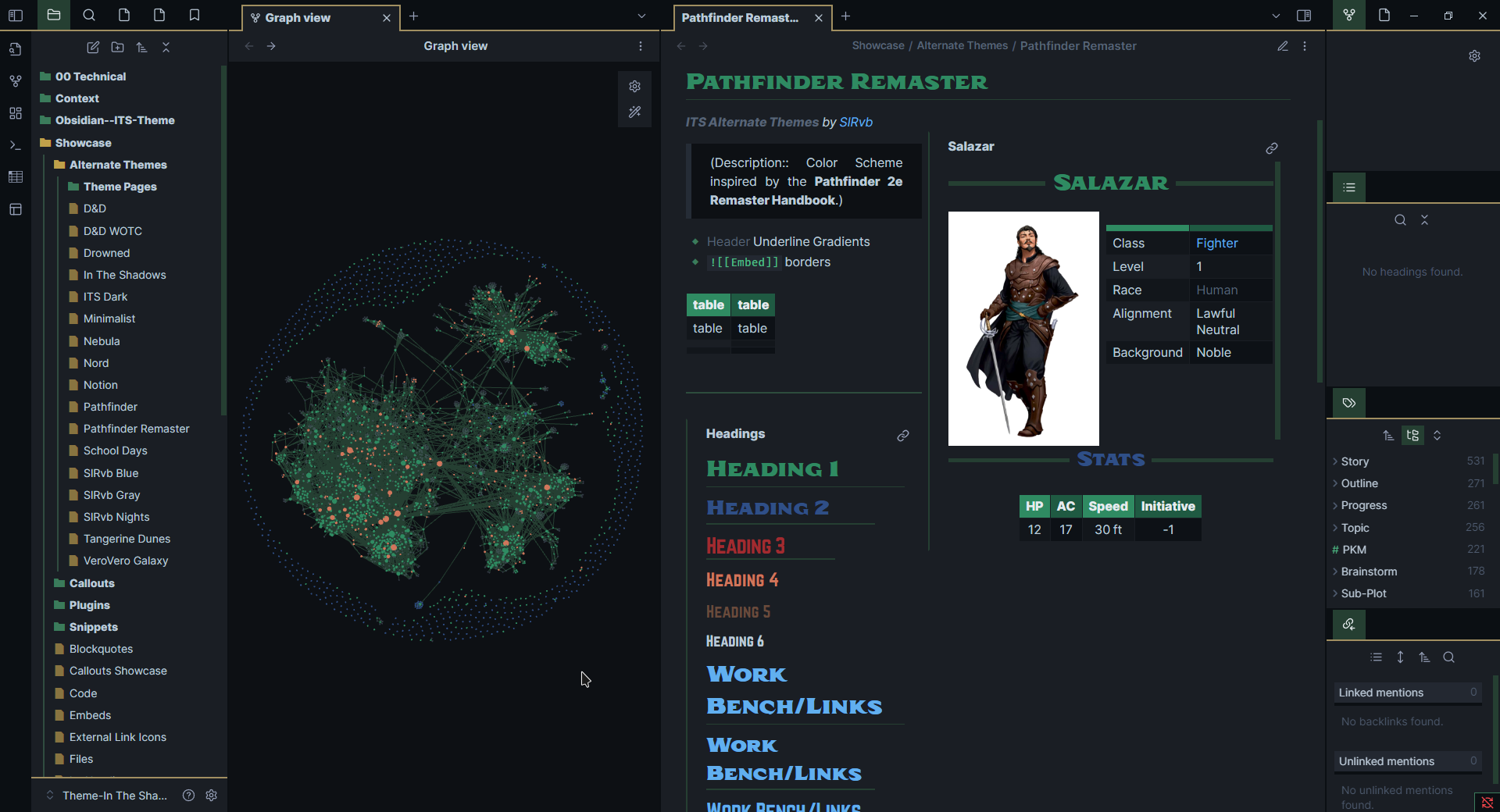
Task: Open link icon of Headings embed
Action: [x=903, y=436]
